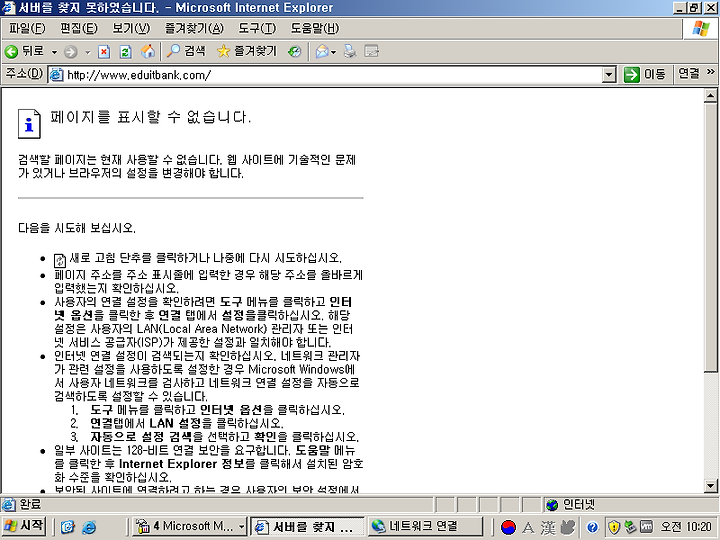Open the 편집(E) menu

pyautogui.click(x=79, y=28)
